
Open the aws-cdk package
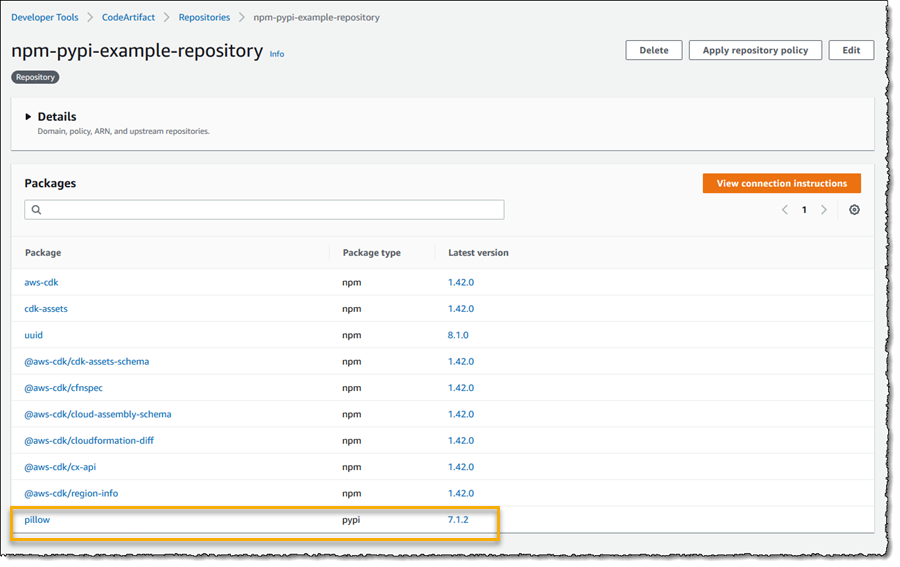pyautogui.click(x=41, y=282)
